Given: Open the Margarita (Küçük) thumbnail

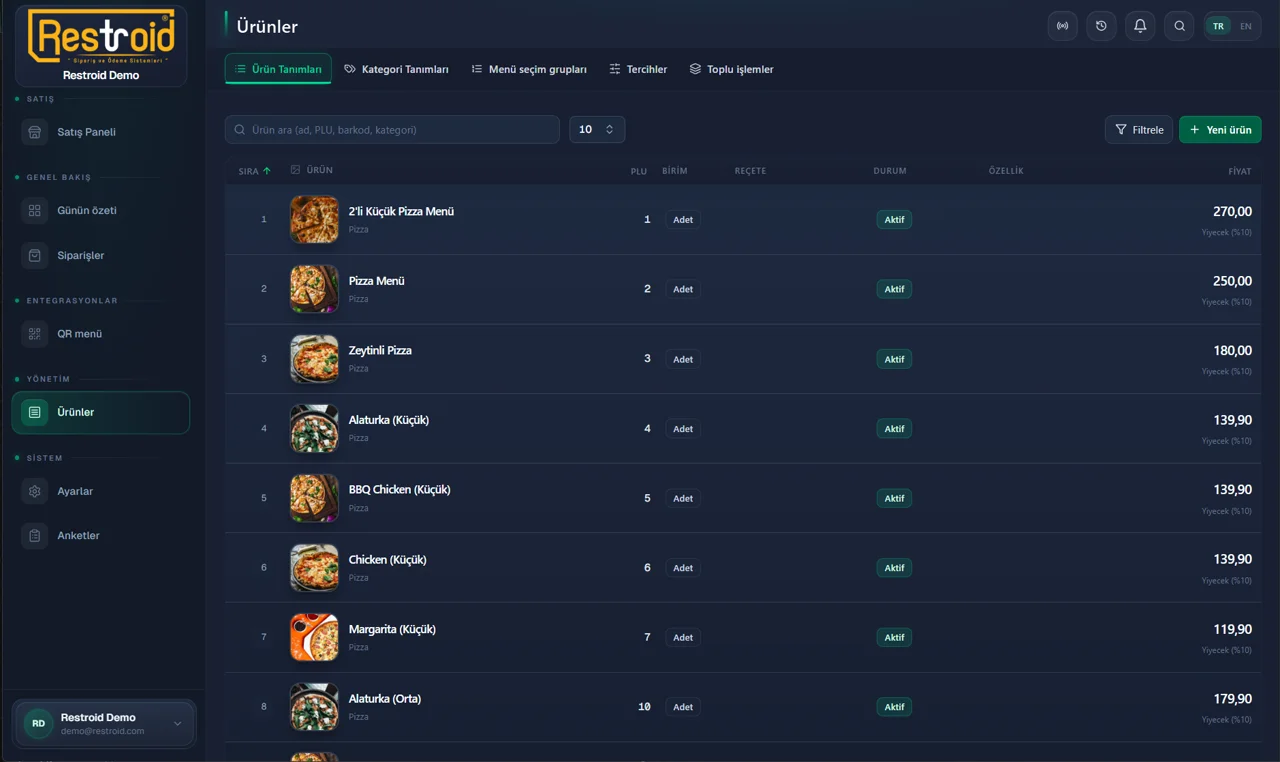Looking at the screenshot, I should [314, 637].
